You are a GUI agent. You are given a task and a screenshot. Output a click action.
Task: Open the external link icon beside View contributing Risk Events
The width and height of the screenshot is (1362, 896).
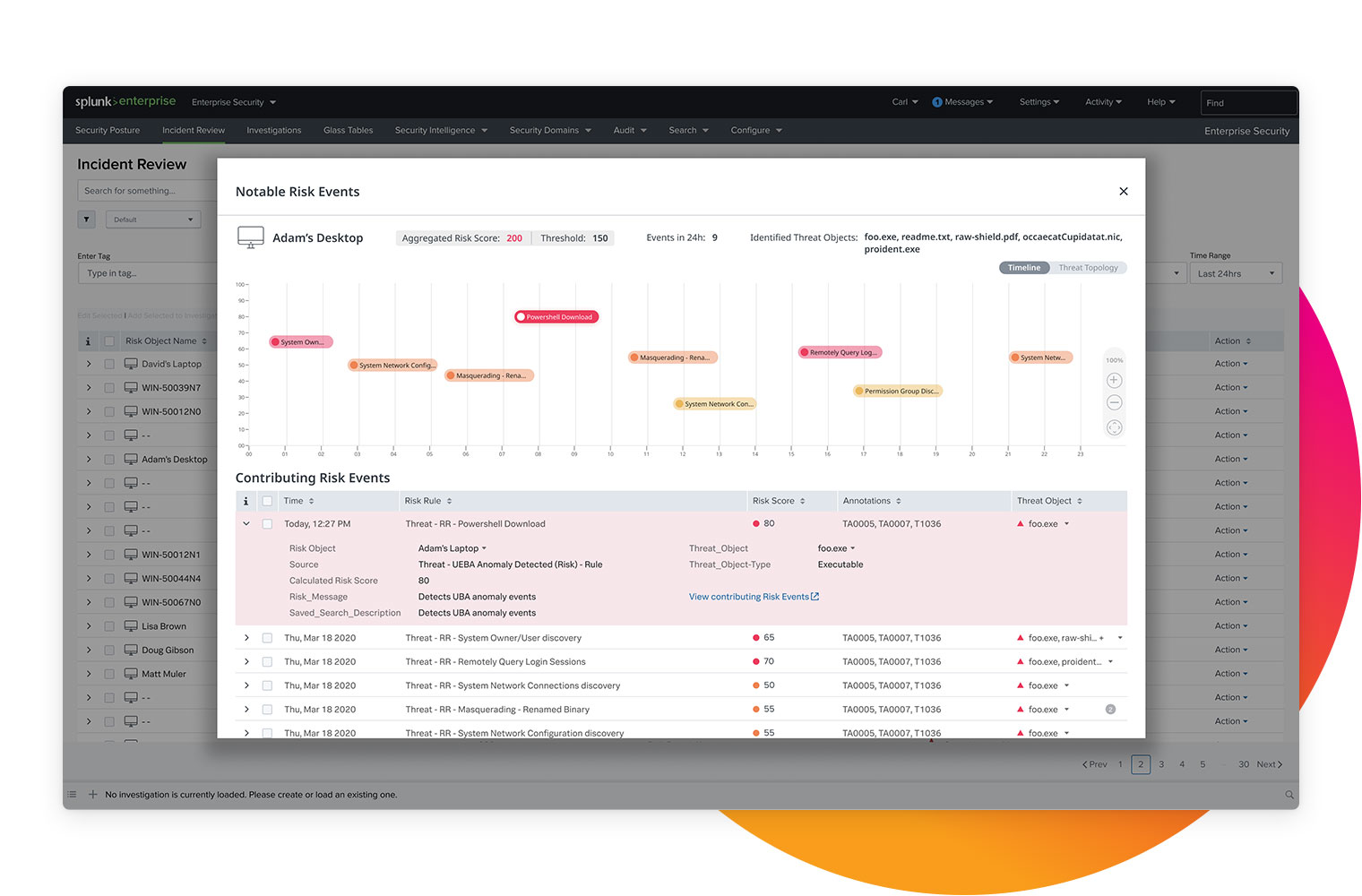pyautogui.click(x=815, y=597)
